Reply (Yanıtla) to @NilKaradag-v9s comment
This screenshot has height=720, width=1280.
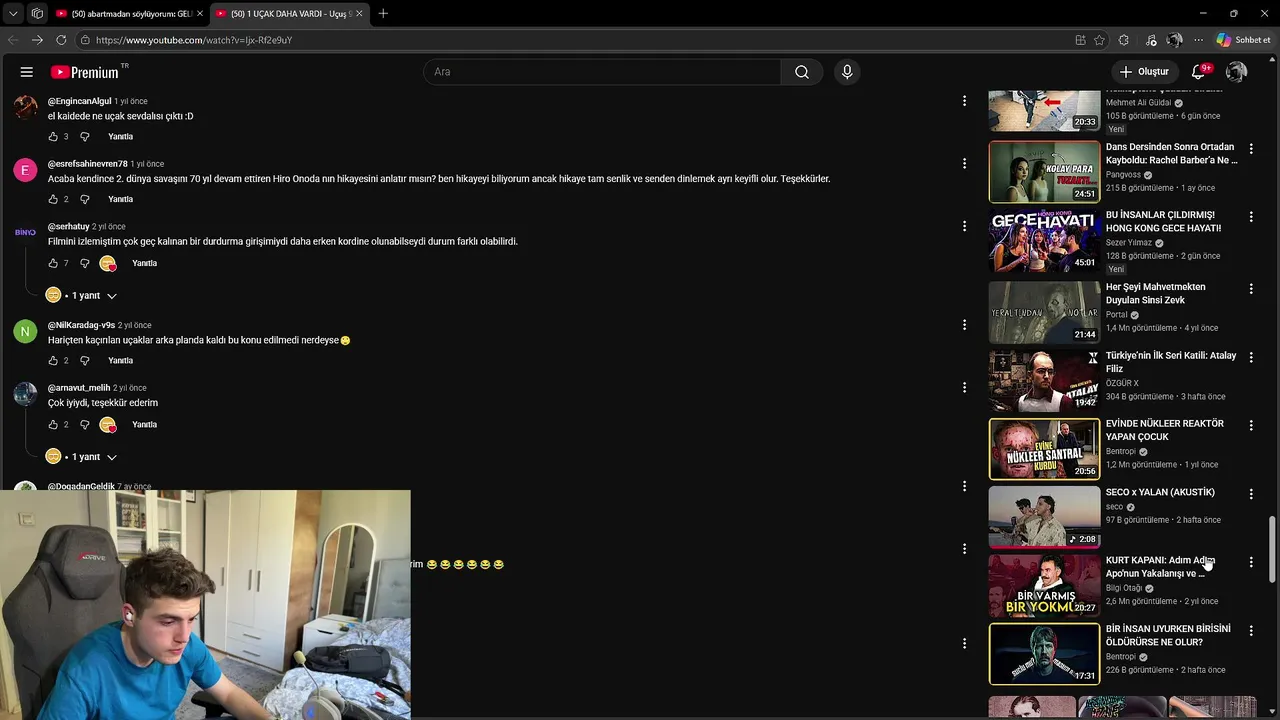click(x=120, y=361)
